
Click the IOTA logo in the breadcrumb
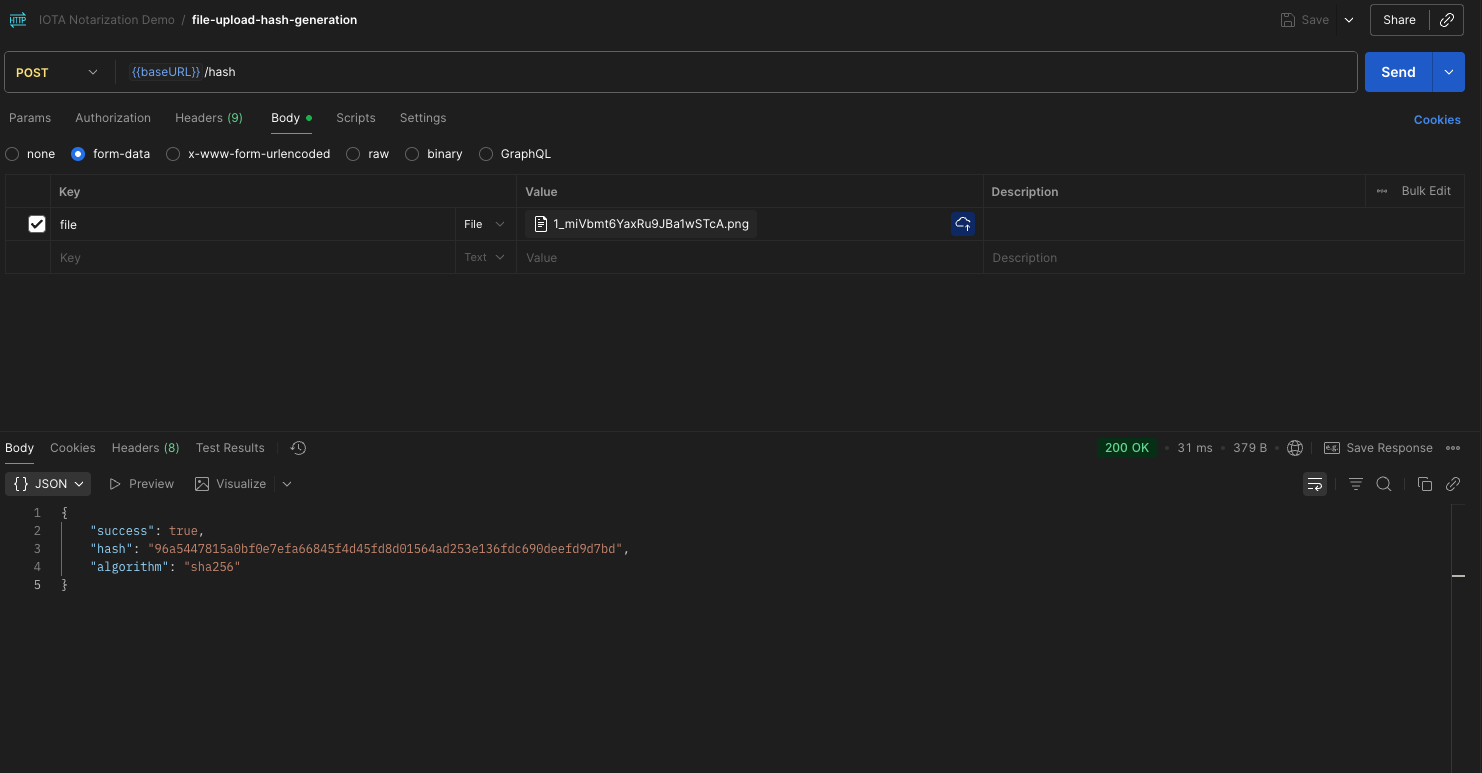pyautogui.click(x=17, y=19)
